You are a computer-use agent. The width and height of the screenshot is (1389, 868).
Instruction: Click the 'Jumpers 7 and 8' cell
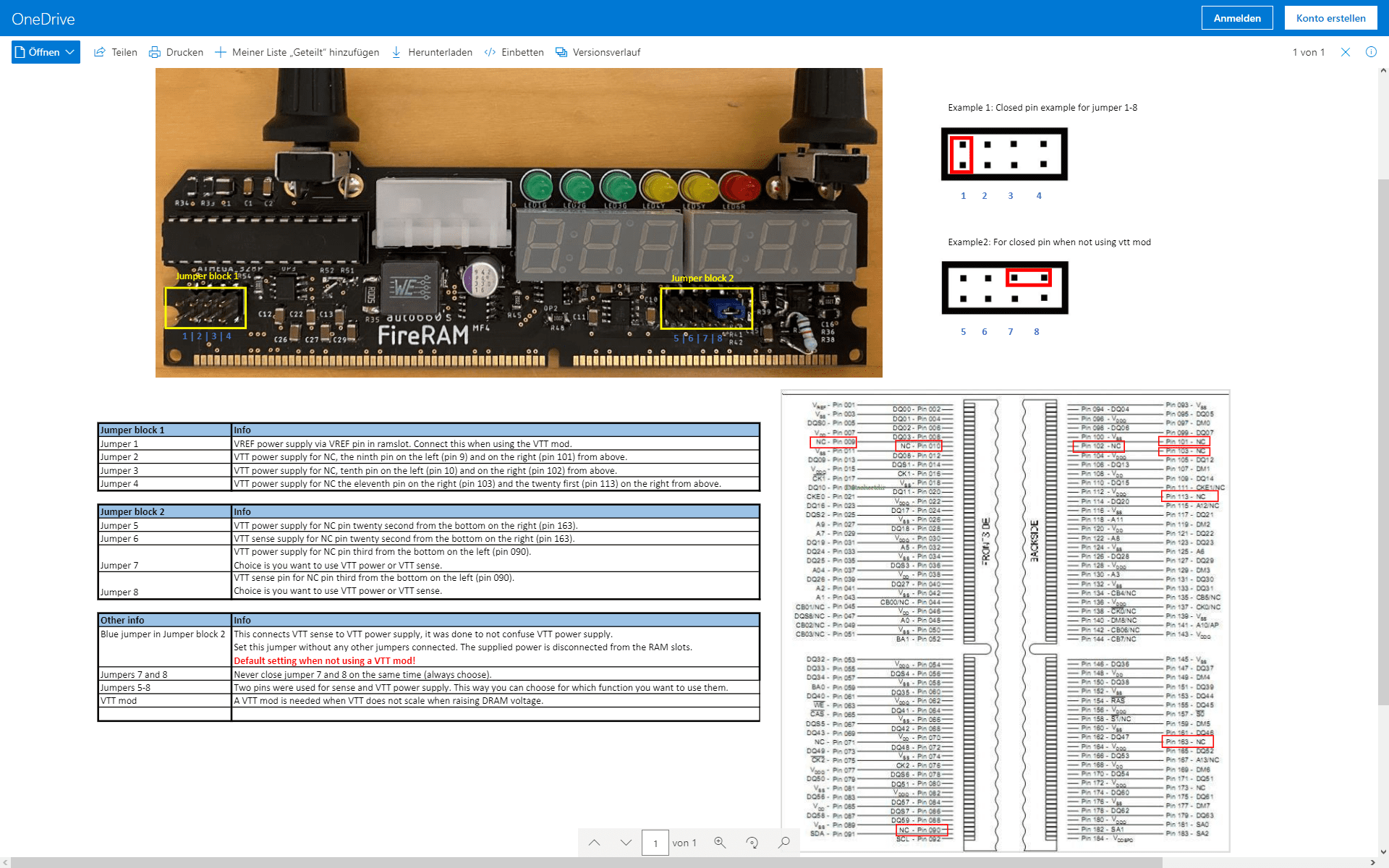pos(165,674)
